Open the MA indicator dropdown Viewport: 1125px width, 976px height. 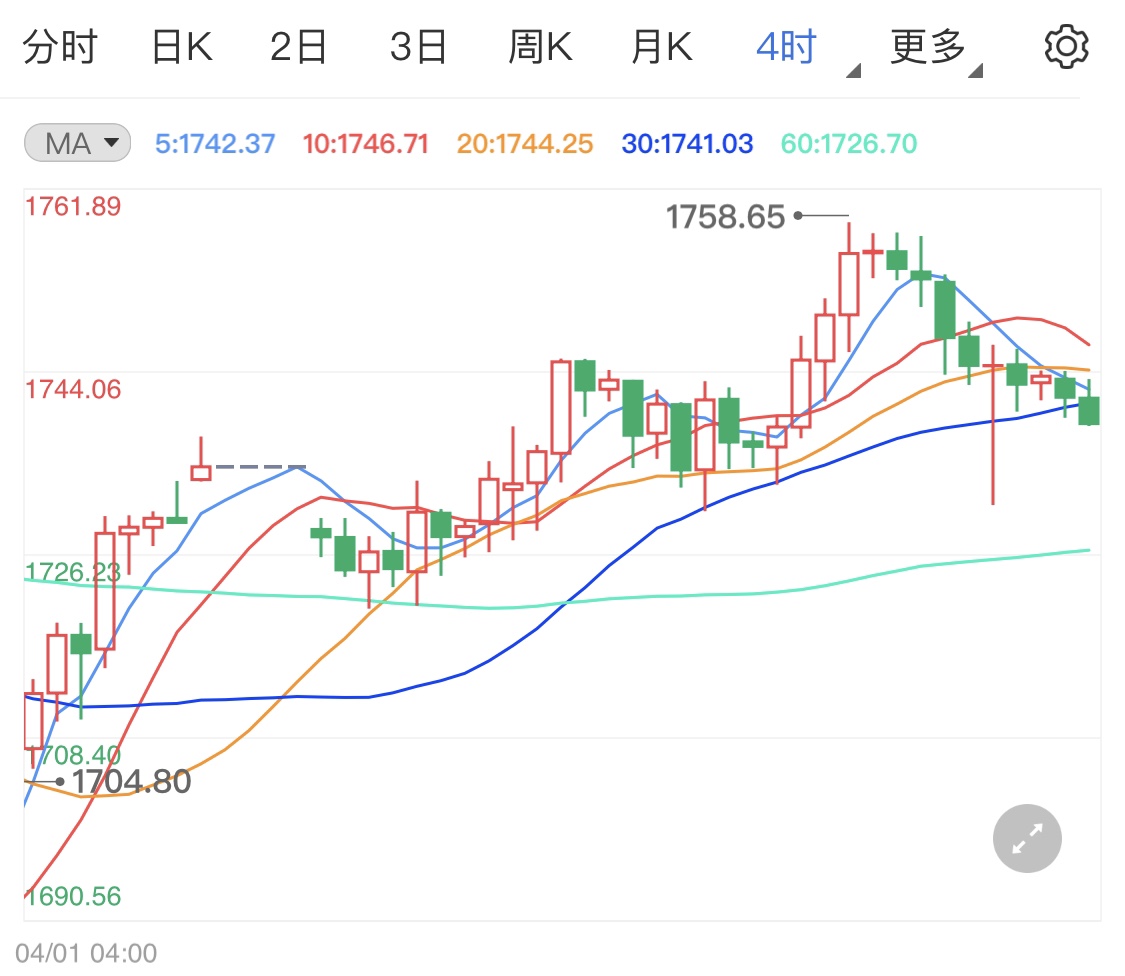coord(77,143)
